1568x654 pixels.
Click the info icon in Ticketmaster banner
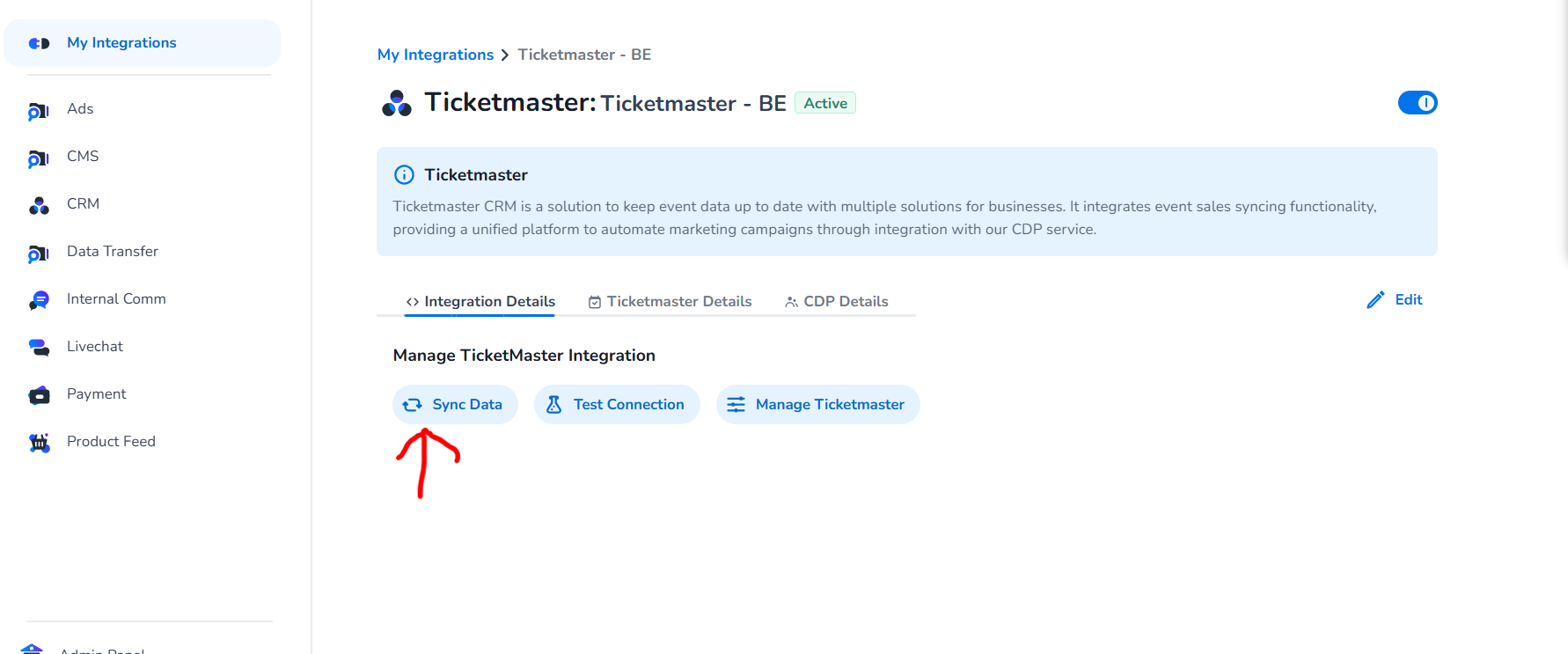404,174
